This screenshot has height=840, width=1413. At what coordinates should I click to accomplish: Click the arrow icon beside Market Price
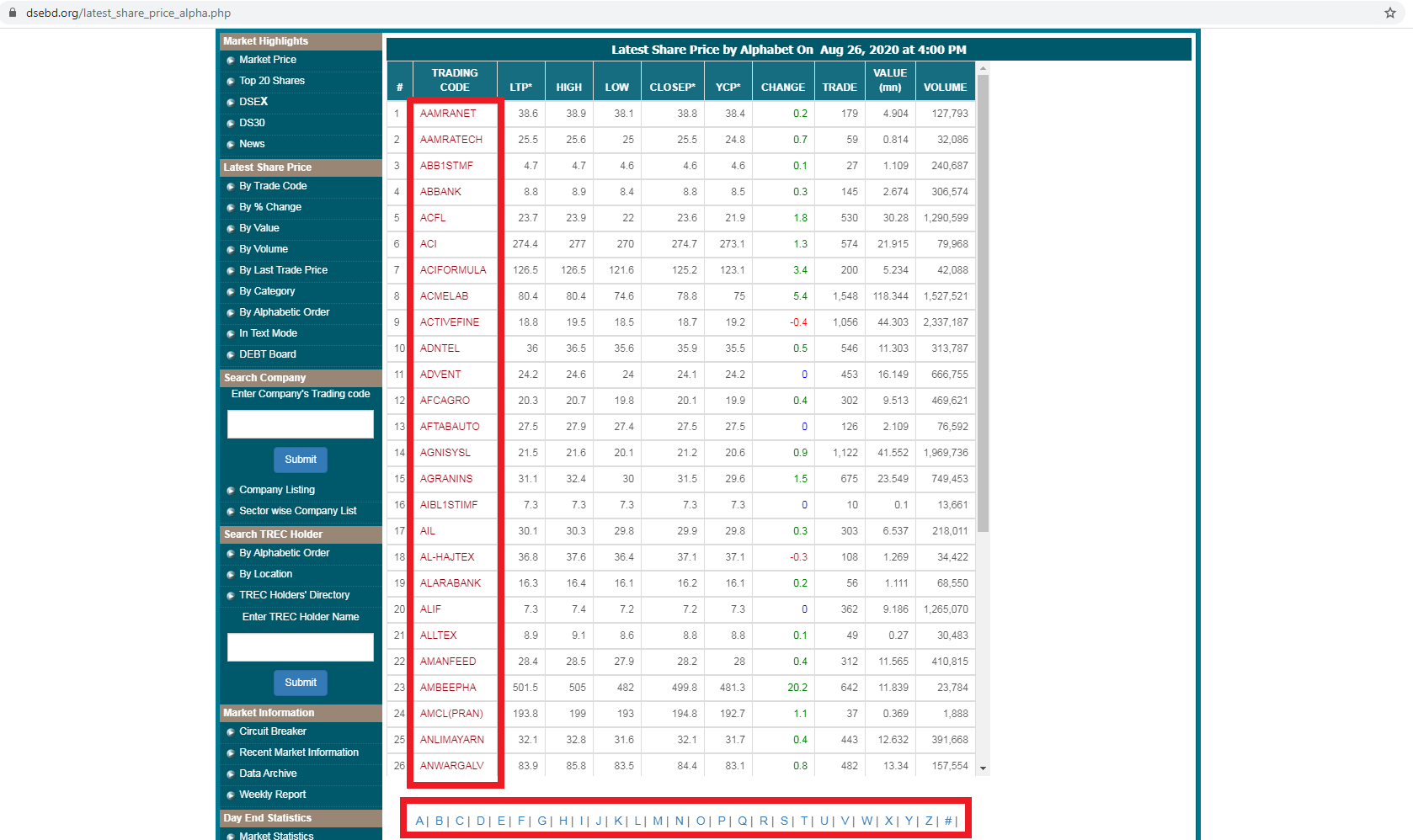231,60
